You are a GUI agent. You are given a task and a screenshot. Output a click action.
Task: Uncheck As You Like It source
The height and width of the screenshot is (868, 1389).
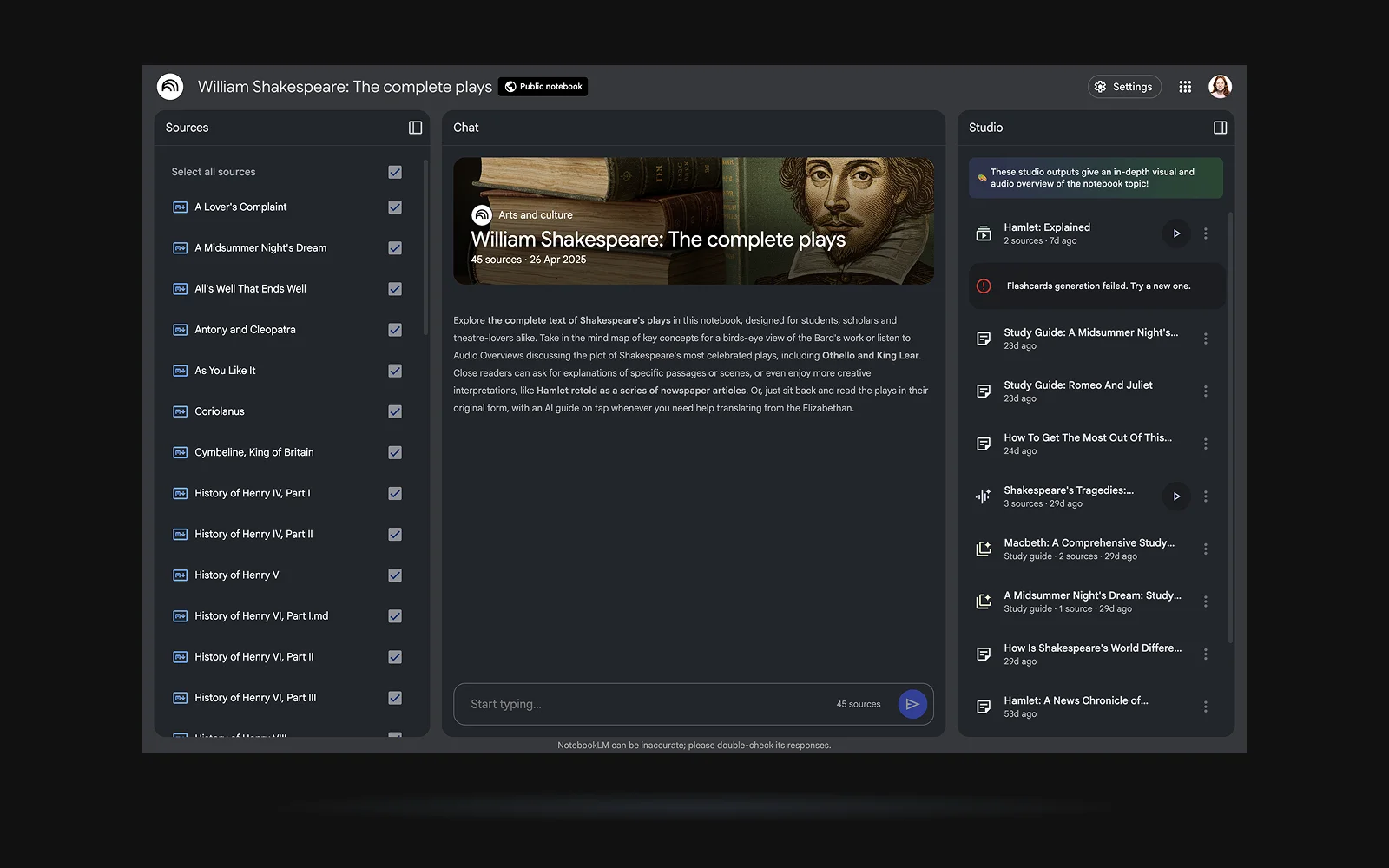[x=395, y=371]
